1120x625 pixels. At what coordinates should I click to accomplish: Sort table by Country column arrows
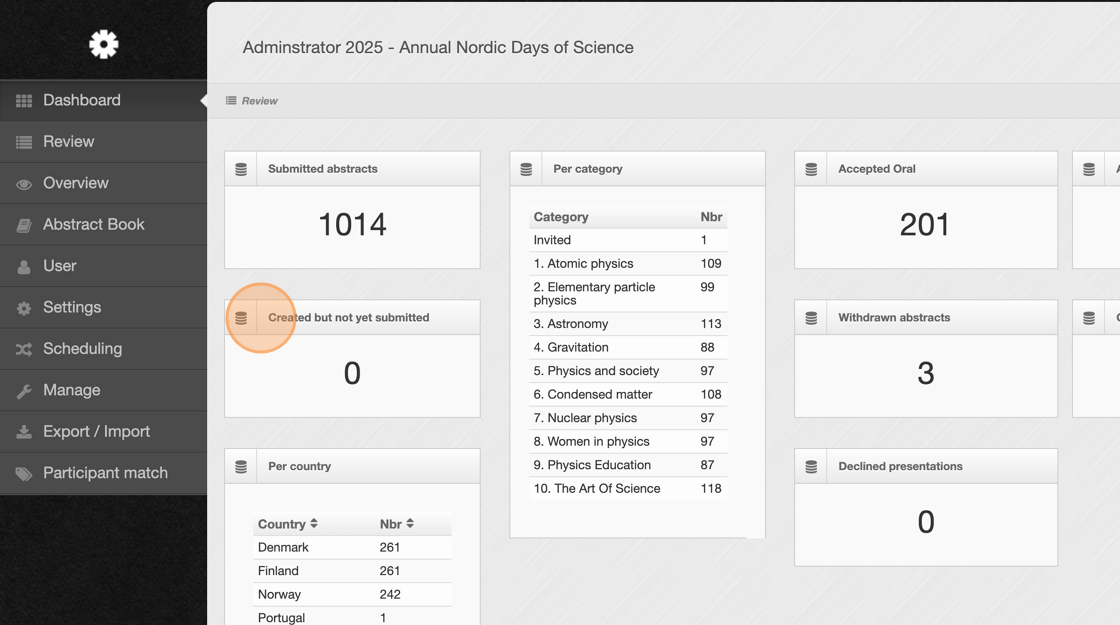pyautogui.click(x=314, y=524)
